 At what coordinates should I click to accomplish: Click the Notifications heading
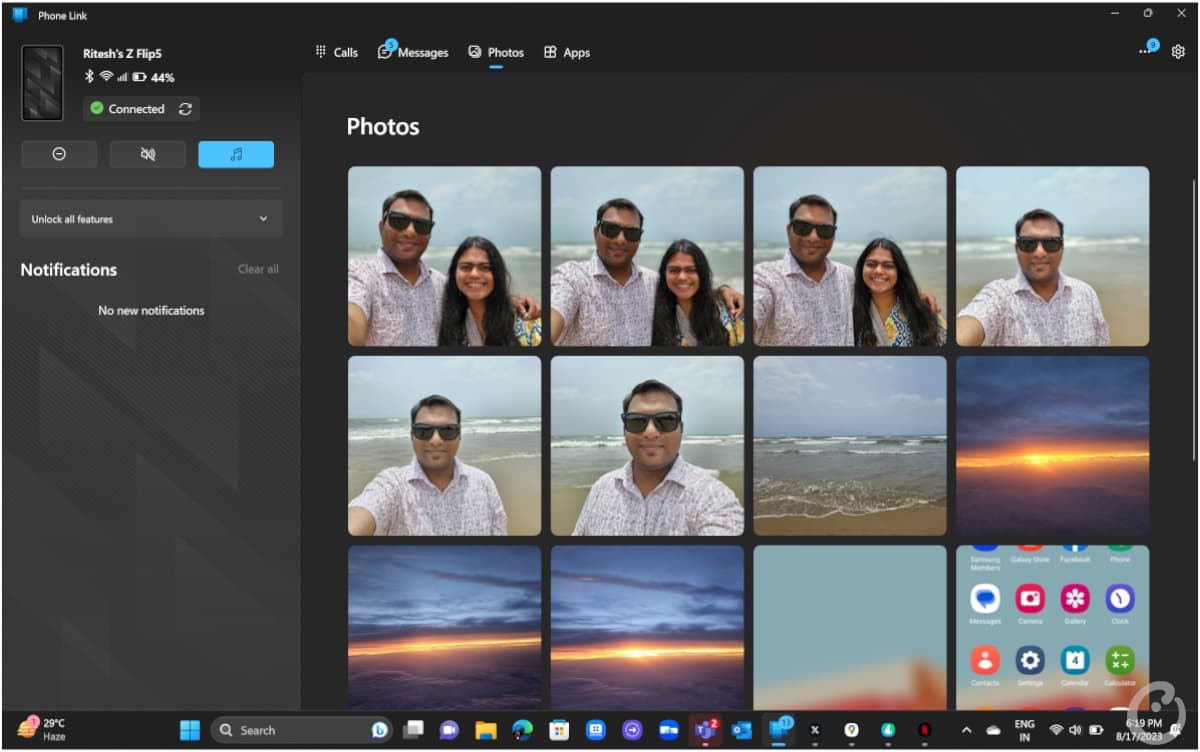69,269
